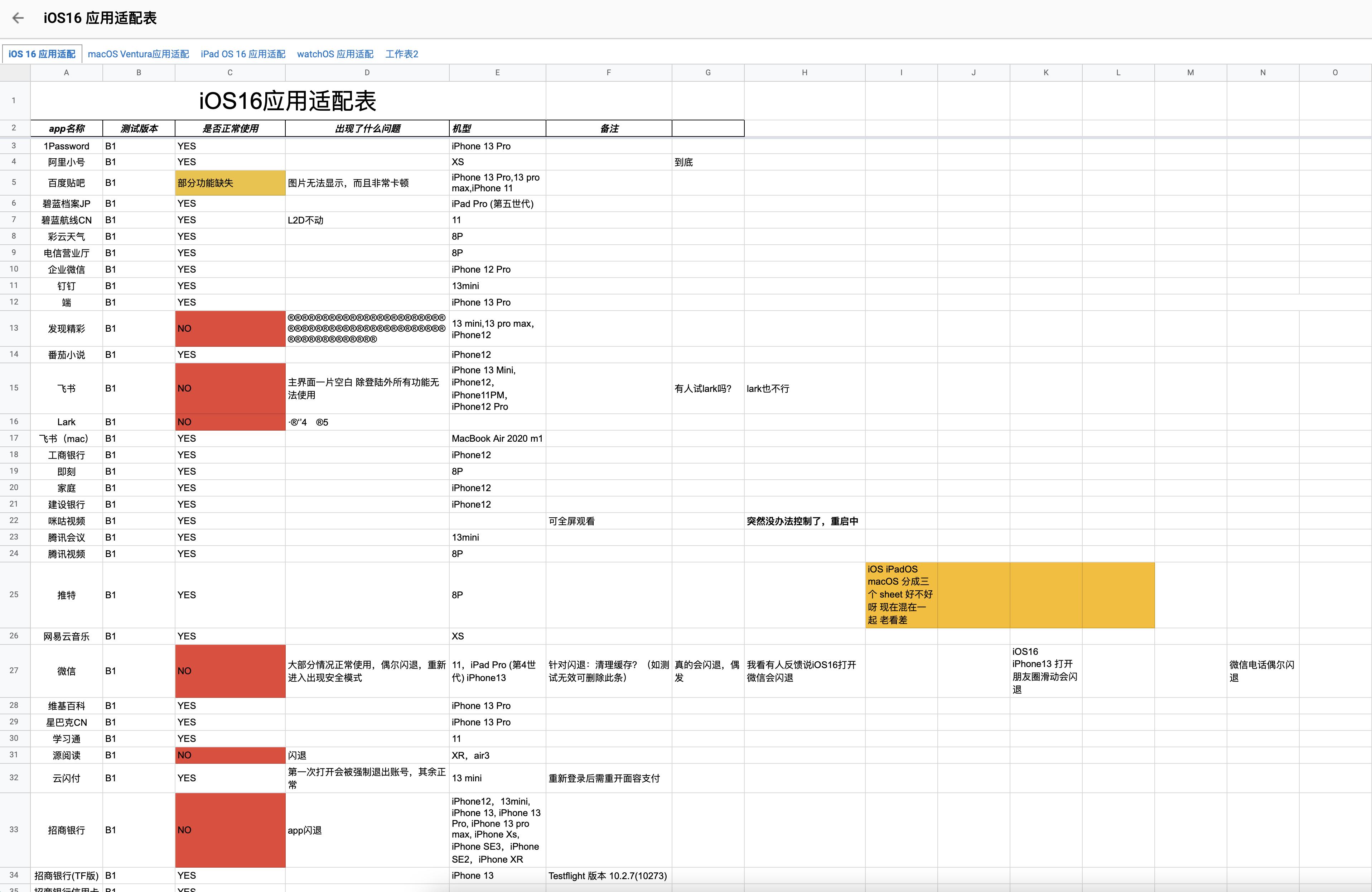Viewport: 1372px width, 892px height.
Task: Click the iOS 16 应用适配 tab
Action: [x=42, y=54]
